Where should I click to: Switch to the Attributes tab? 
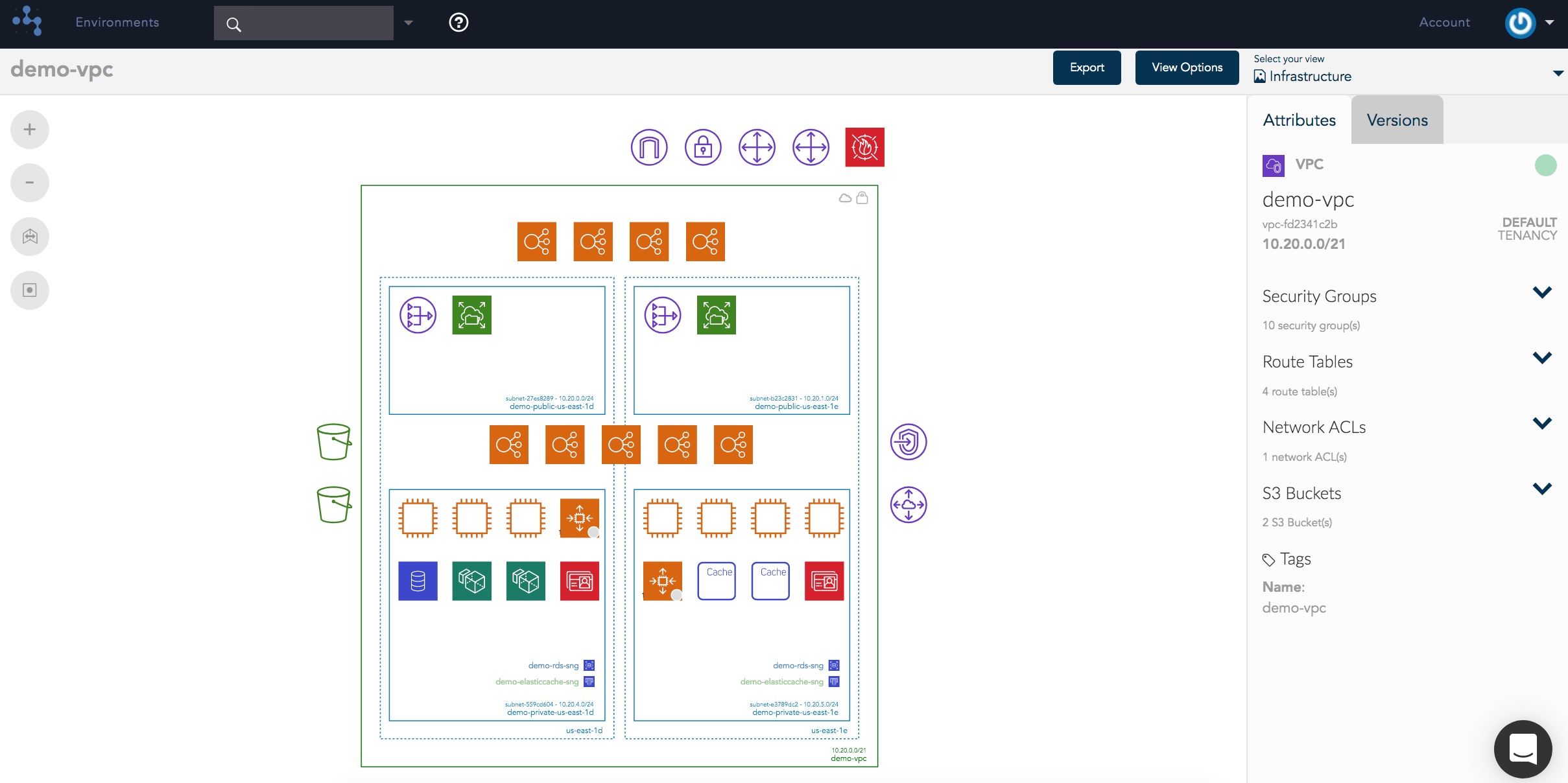point(1299,120)
